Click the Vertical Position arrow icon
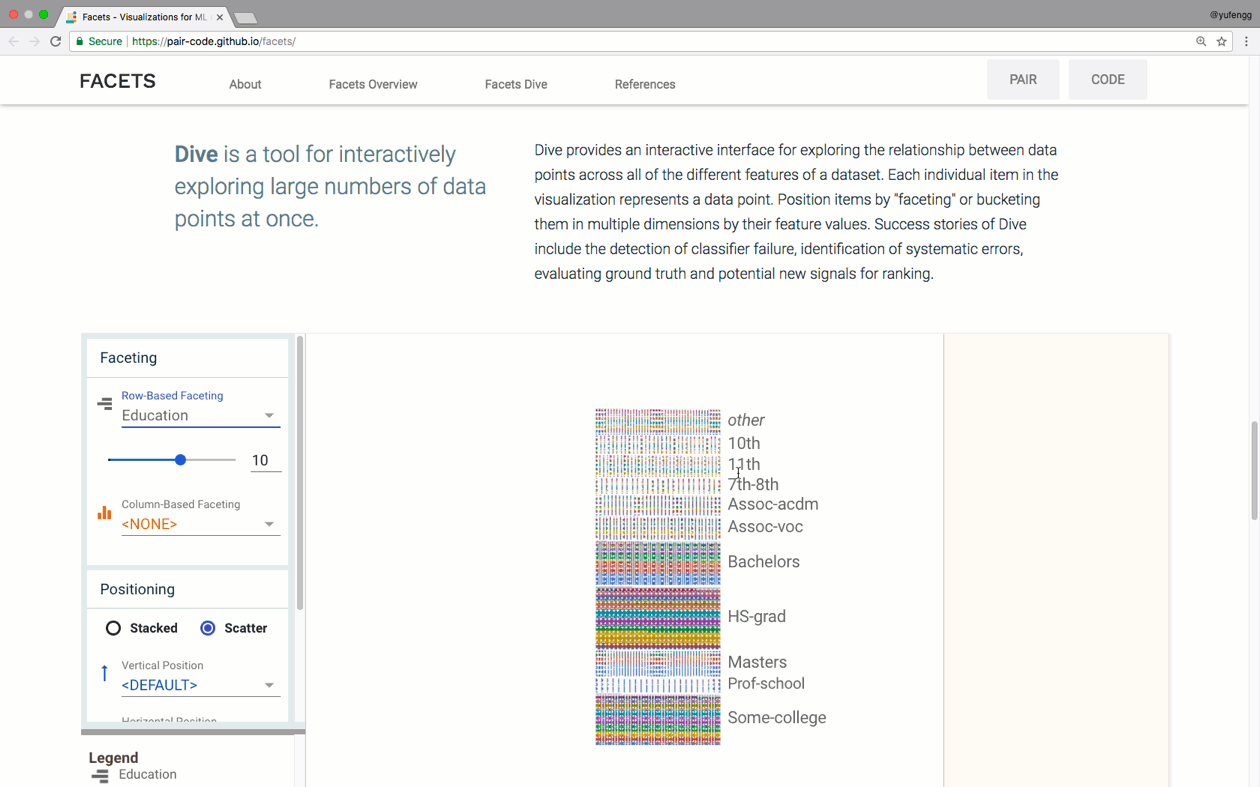This screenshot has height=787, width=1260. (x=104, y=674)
